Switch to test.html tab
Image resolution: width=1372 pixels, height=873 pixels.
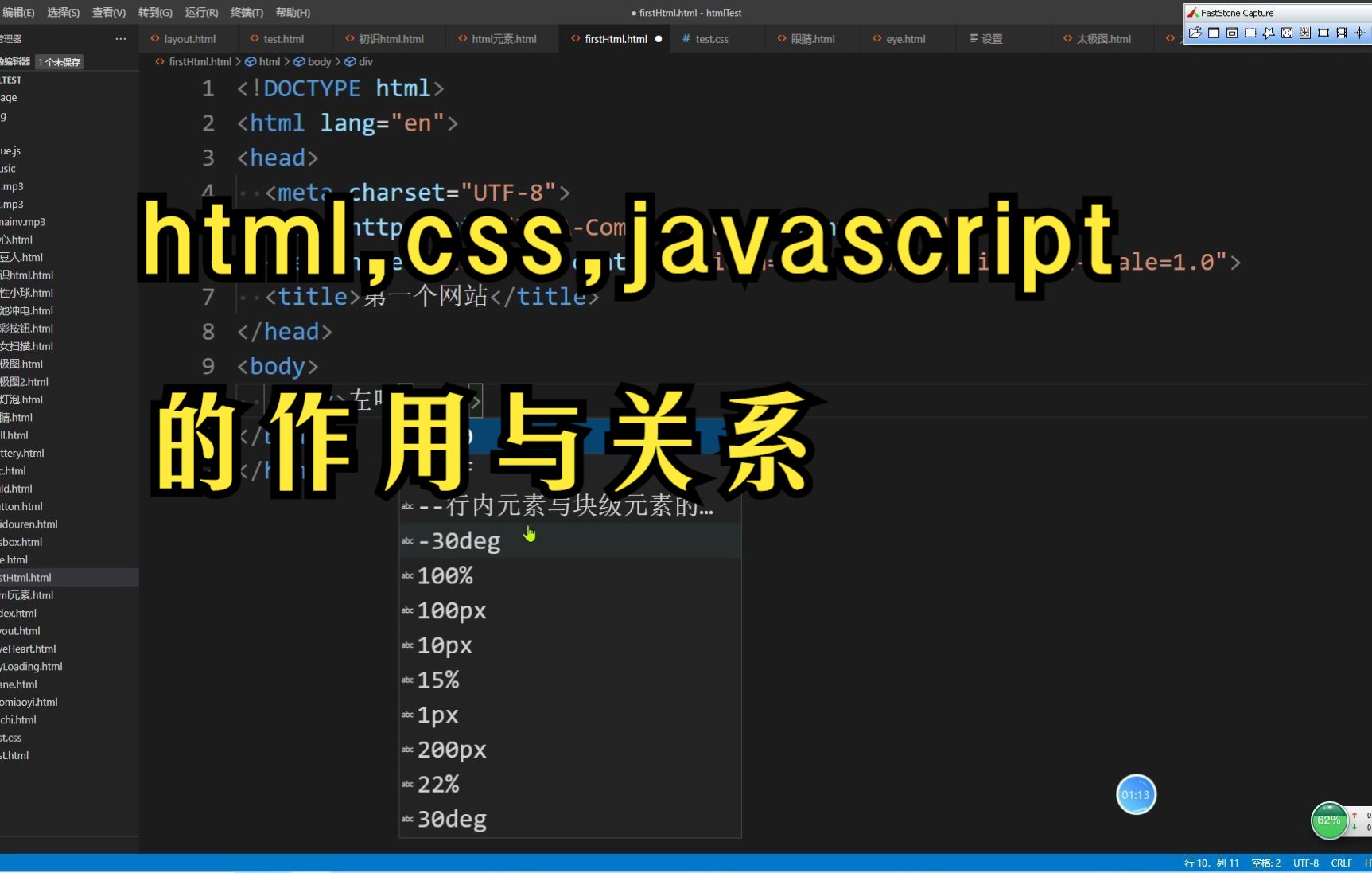(283, 39)
